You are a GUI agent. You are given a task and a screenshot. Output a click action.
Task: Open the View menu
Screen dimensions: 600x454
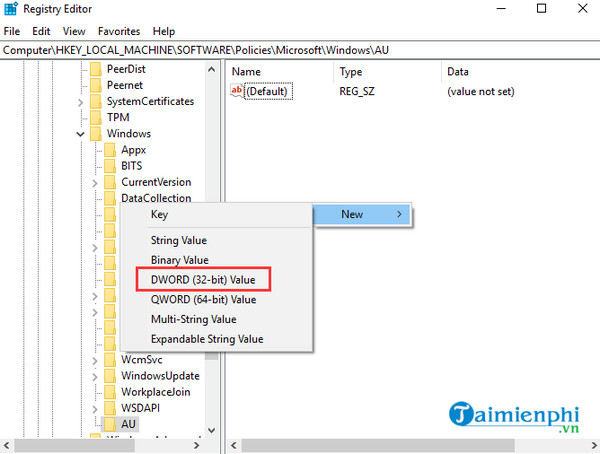[74, 31]
